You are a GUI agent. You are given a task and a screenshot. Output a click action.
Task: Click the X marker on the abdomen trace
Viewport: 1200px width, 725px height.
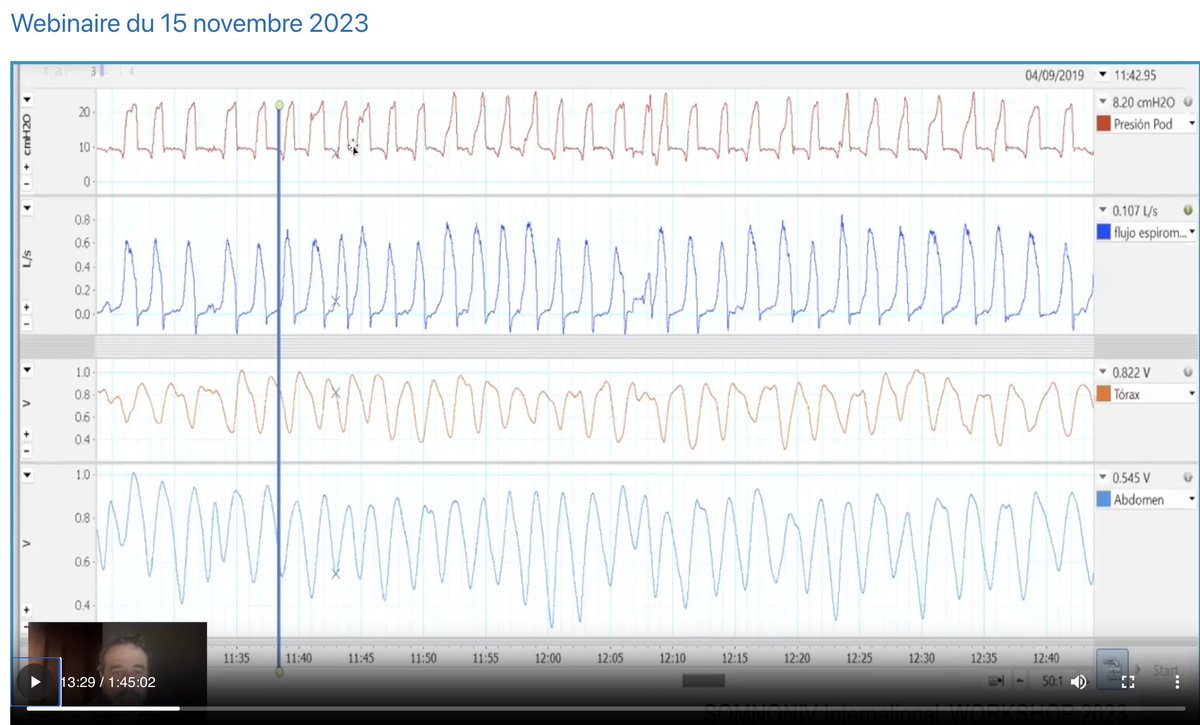[336, 573]
